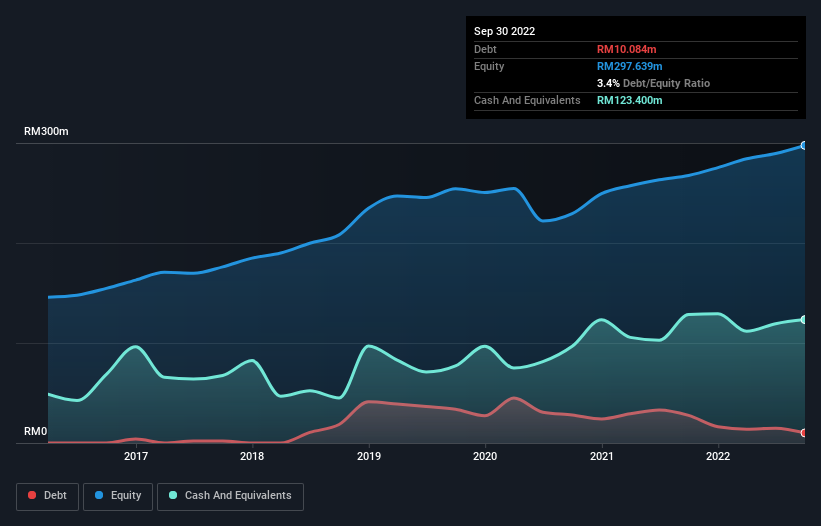Click the red dot in Debt legend
This screenshot has width=821, height=526.
33,496
